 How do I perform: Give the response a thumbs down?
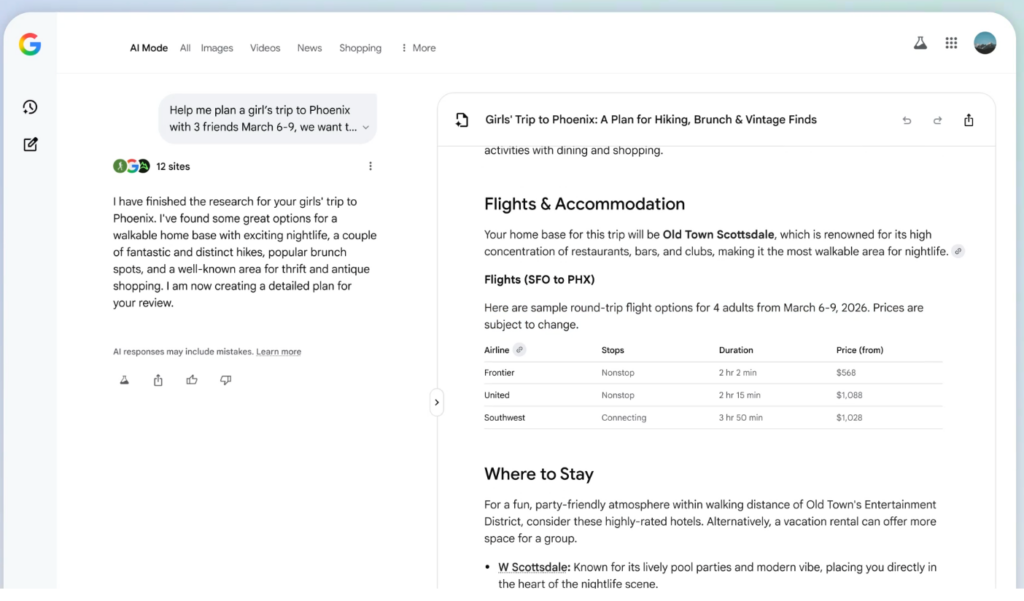(225, 380)
